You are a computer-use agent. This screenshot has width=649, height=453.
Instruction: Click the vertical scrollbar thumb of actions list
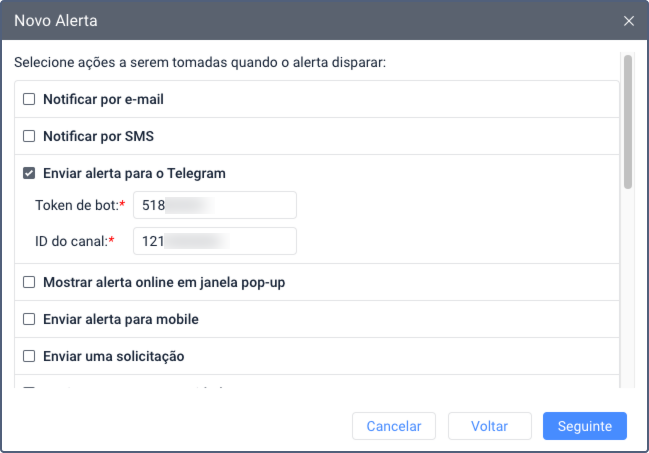[x=628, y=121]
